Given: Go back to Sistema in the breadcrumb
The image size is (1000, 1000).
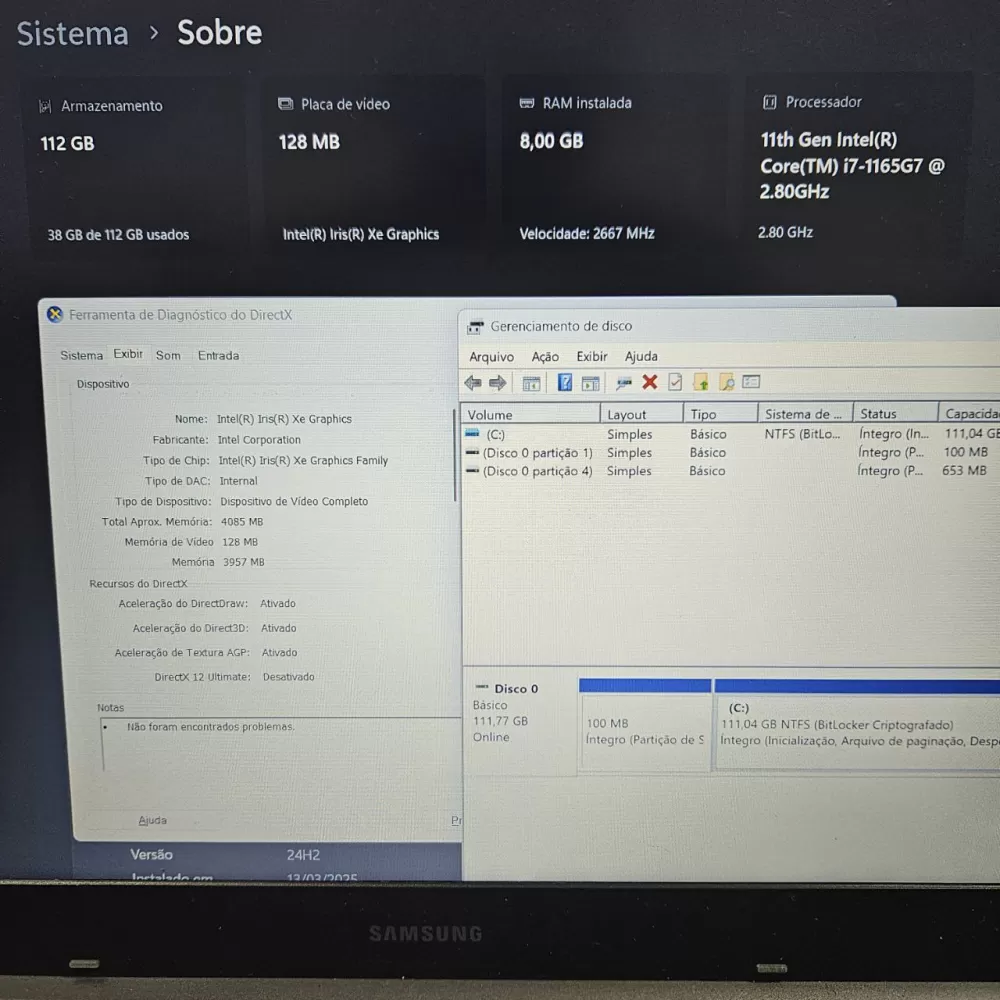Looking at the screenshot, I should (73, 33).
